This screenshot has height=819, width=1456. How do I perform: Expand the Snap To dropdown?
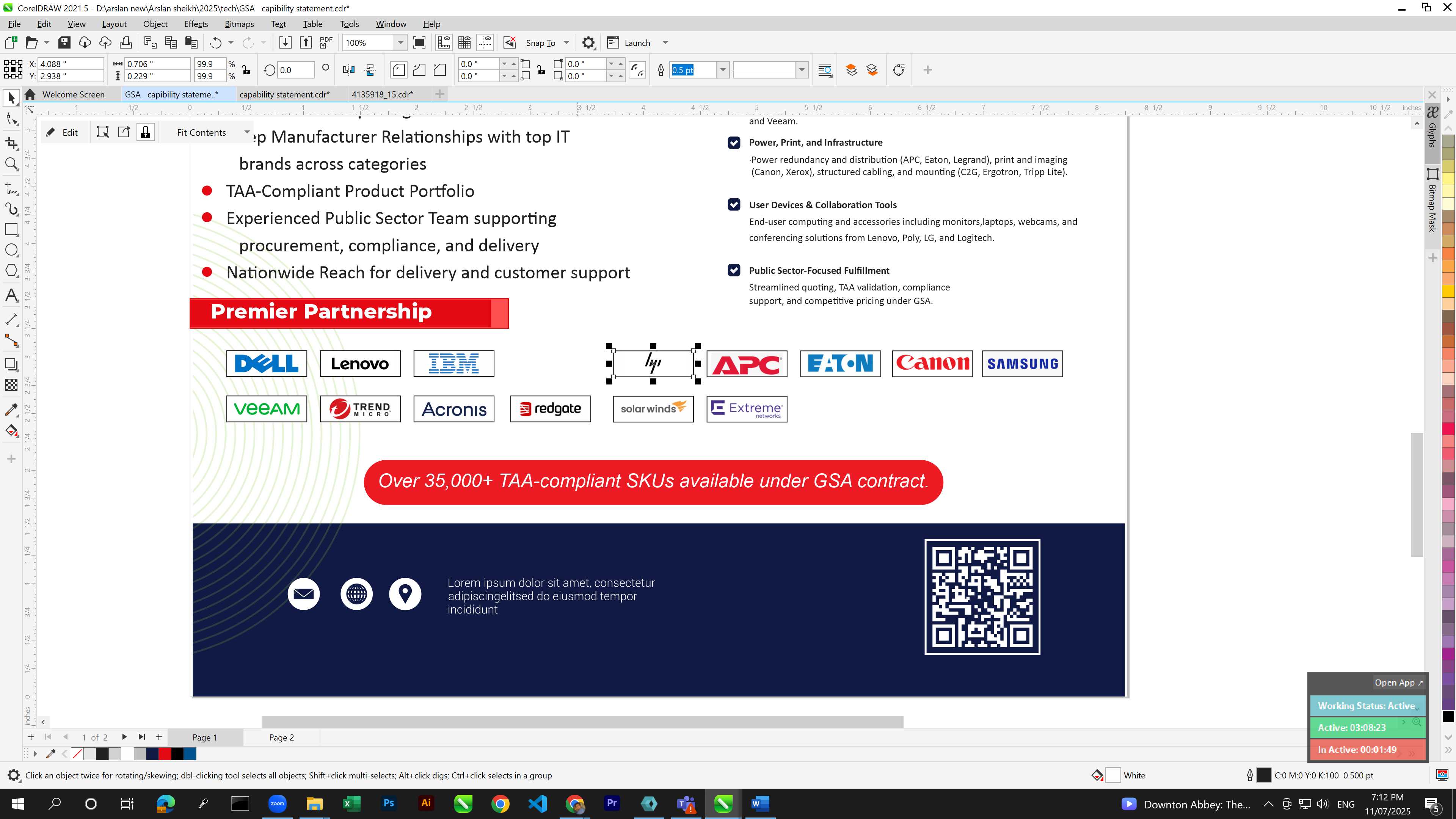click(x=566, y=42)
